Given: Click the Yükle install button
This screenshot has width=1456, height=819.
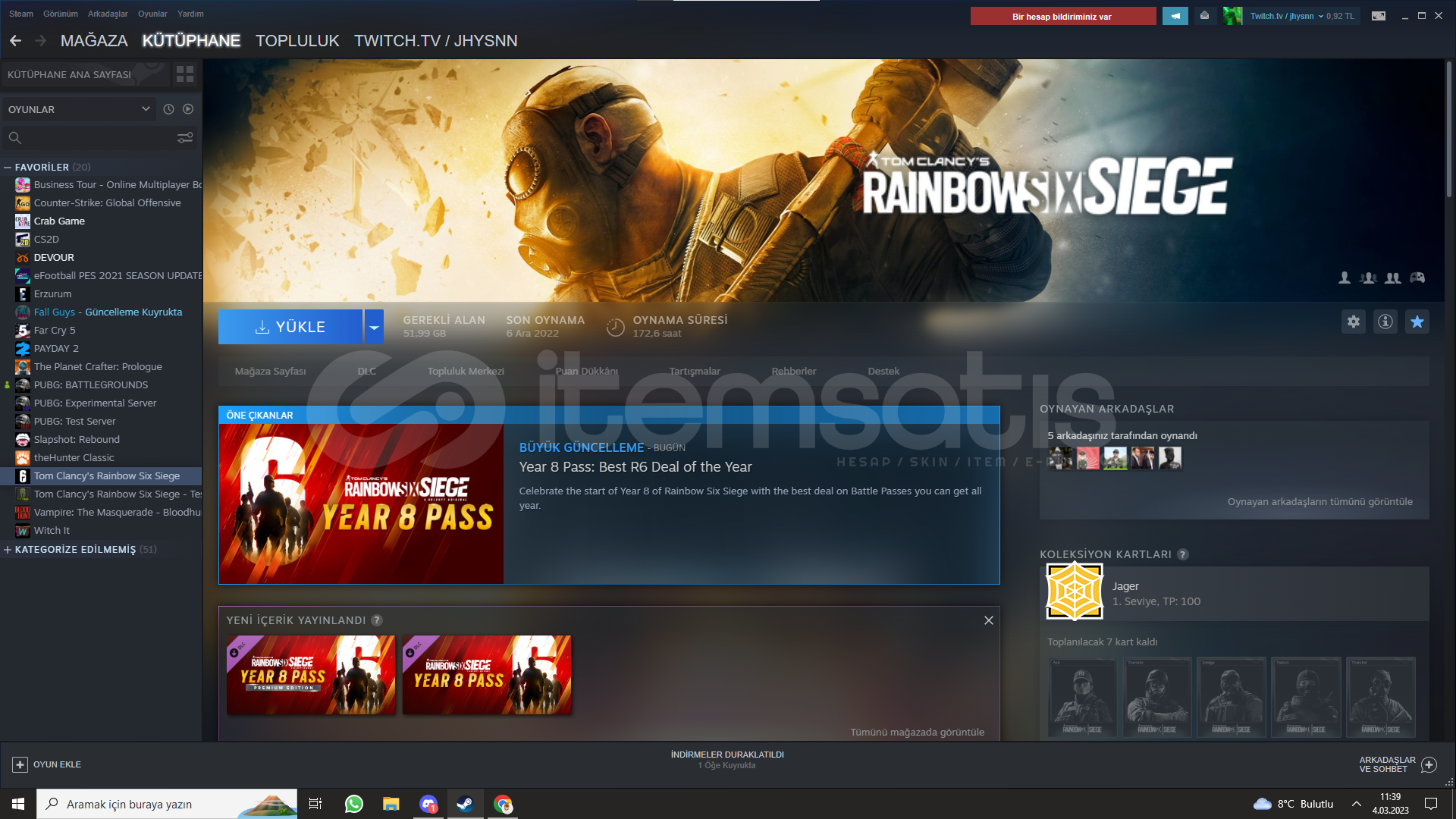Looking at the screenshot, I should (290, 327).
